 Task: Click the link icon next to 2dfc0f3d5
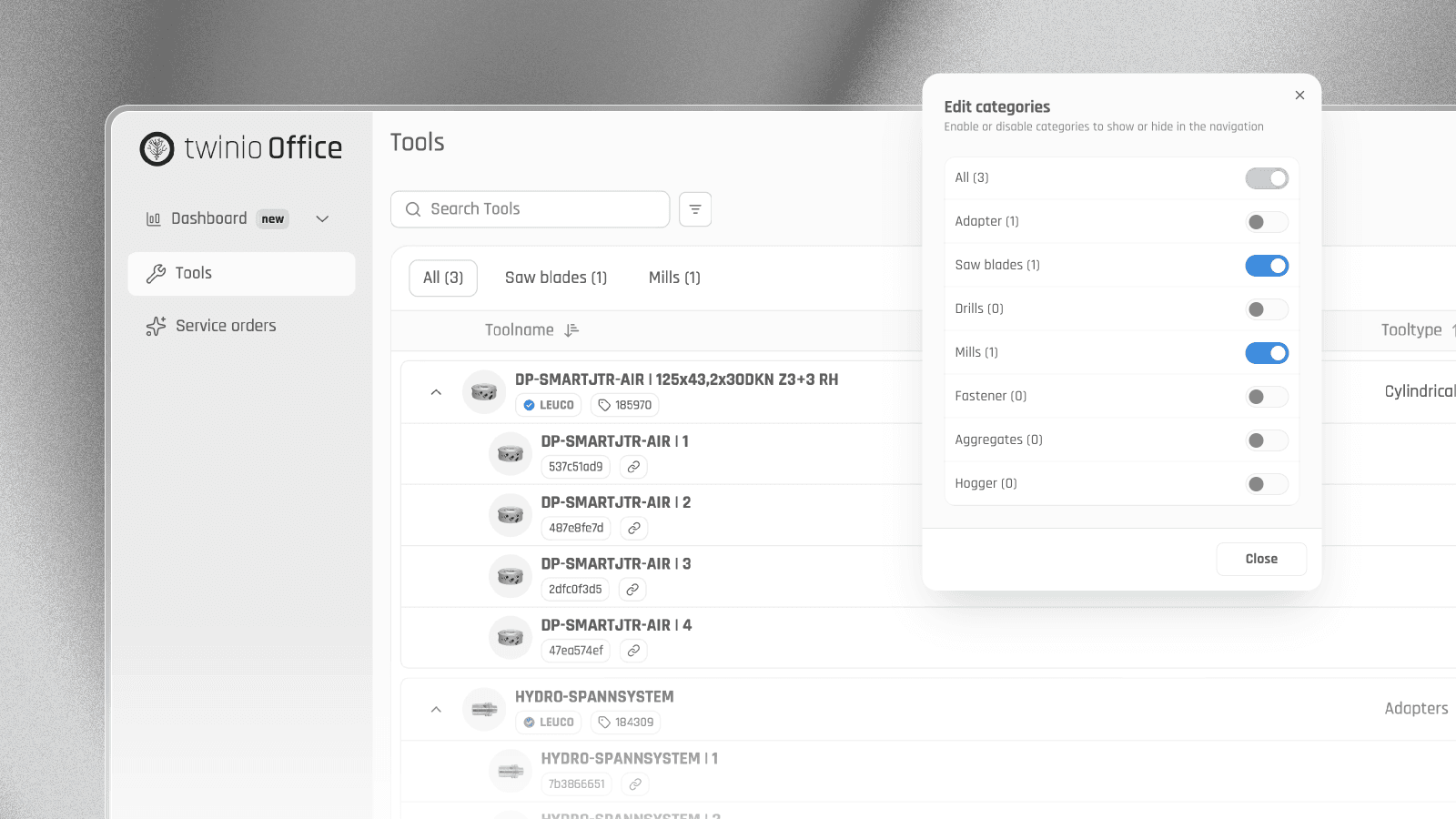632,590
